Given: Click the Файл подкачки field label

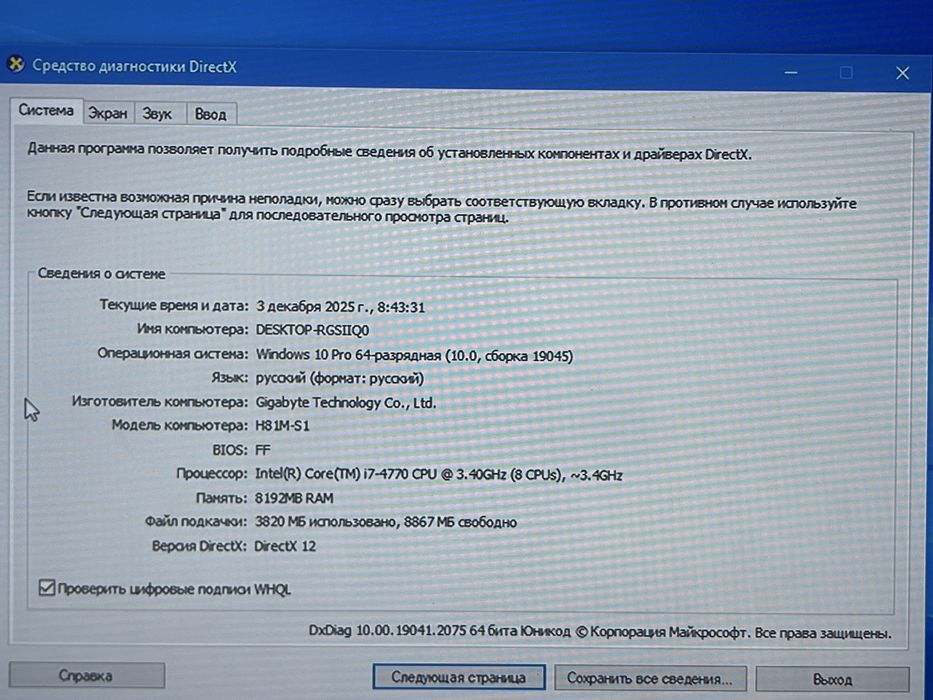Looking at the screenshot, I should coord(196,521).
